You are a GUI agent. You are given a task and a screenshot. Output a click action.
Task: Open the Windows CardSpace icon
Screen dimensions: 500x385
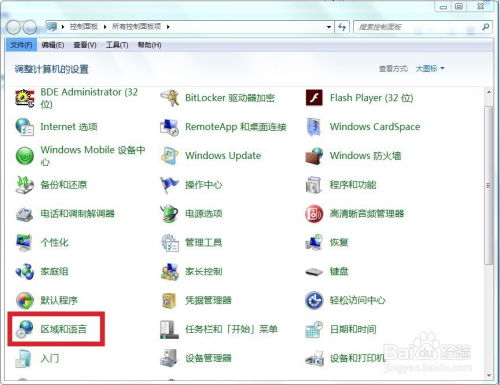[314, 127]
